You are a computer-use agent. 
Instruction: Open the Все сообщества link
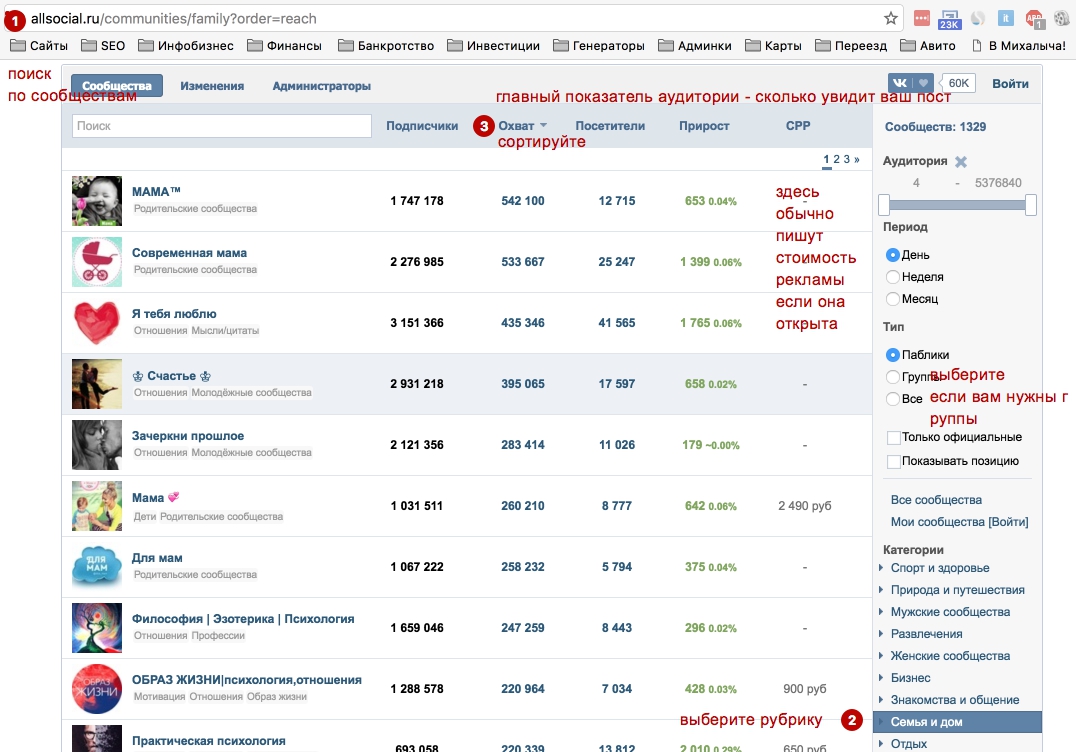[936, 500]
